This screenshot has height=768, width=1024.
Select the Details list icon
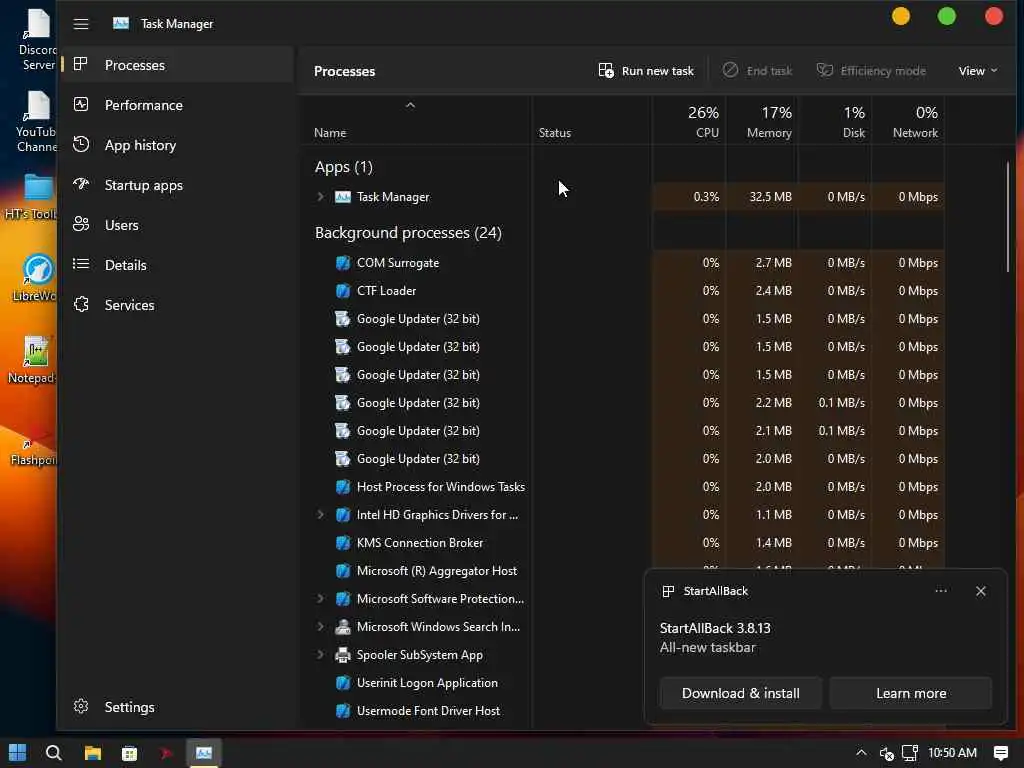point(81,264)
